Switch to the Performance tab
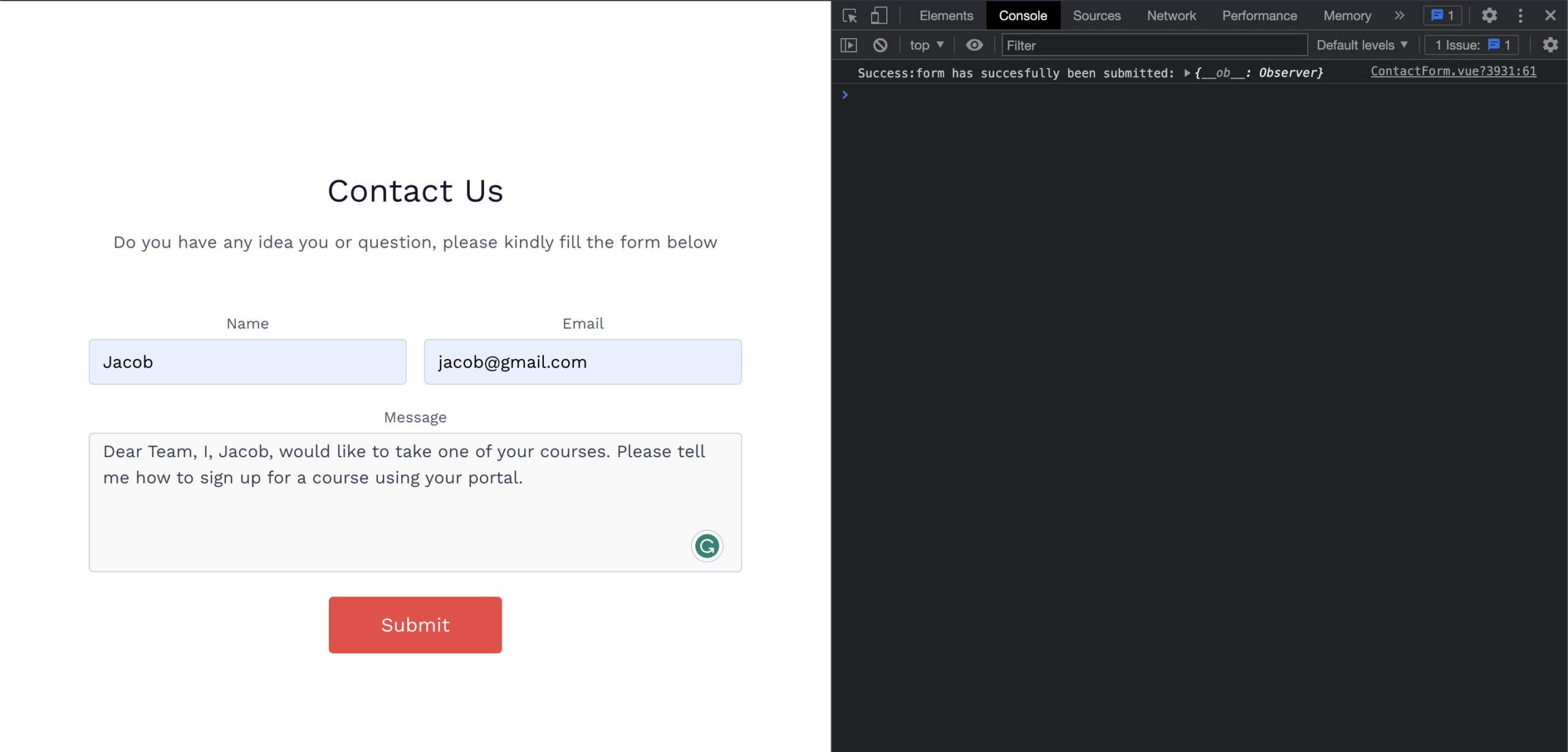This screenshot has width=1568, height=752. click(1259, 15)
